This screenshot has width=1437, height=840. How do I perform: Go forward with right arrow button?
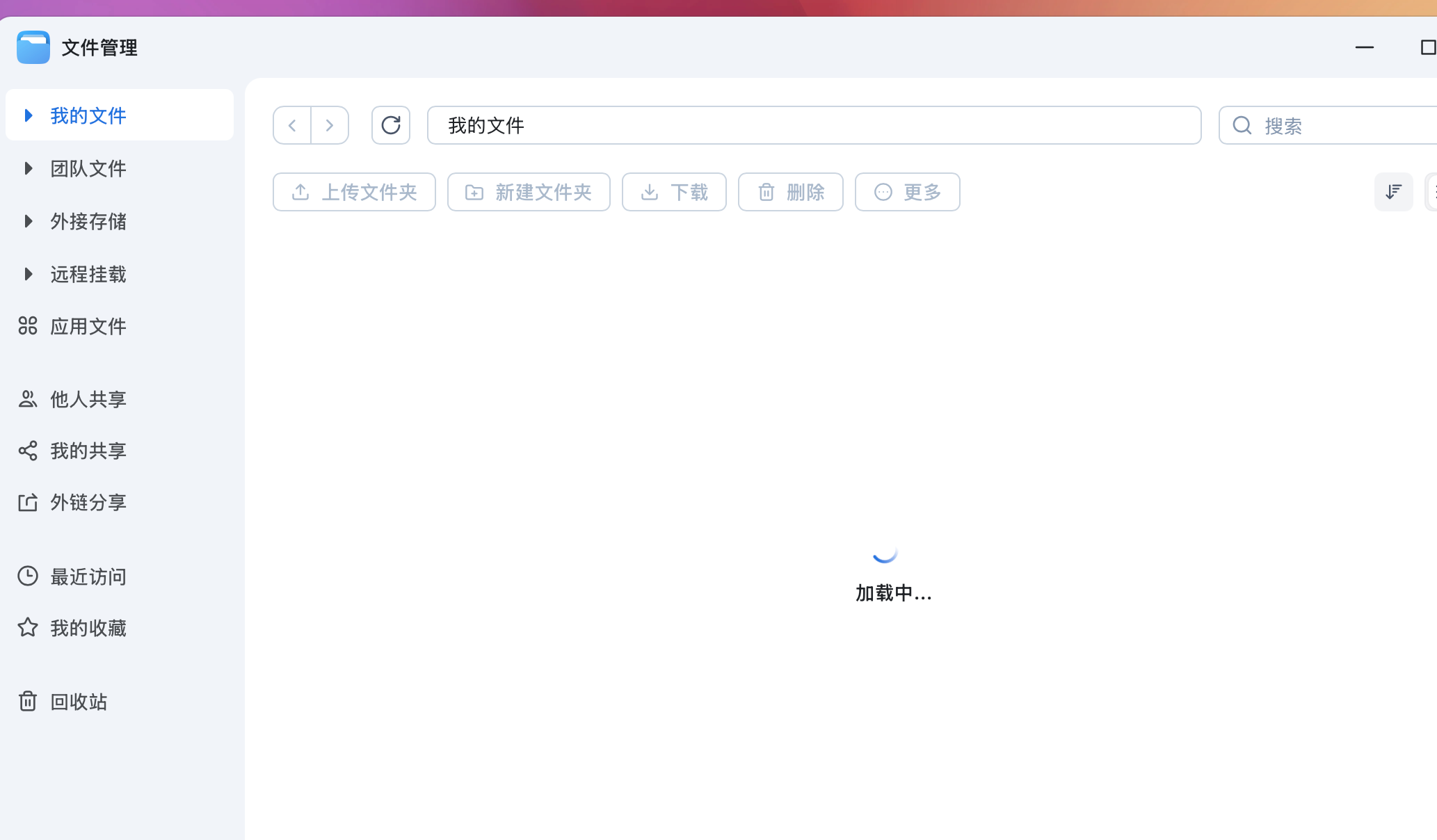[330, 125]
